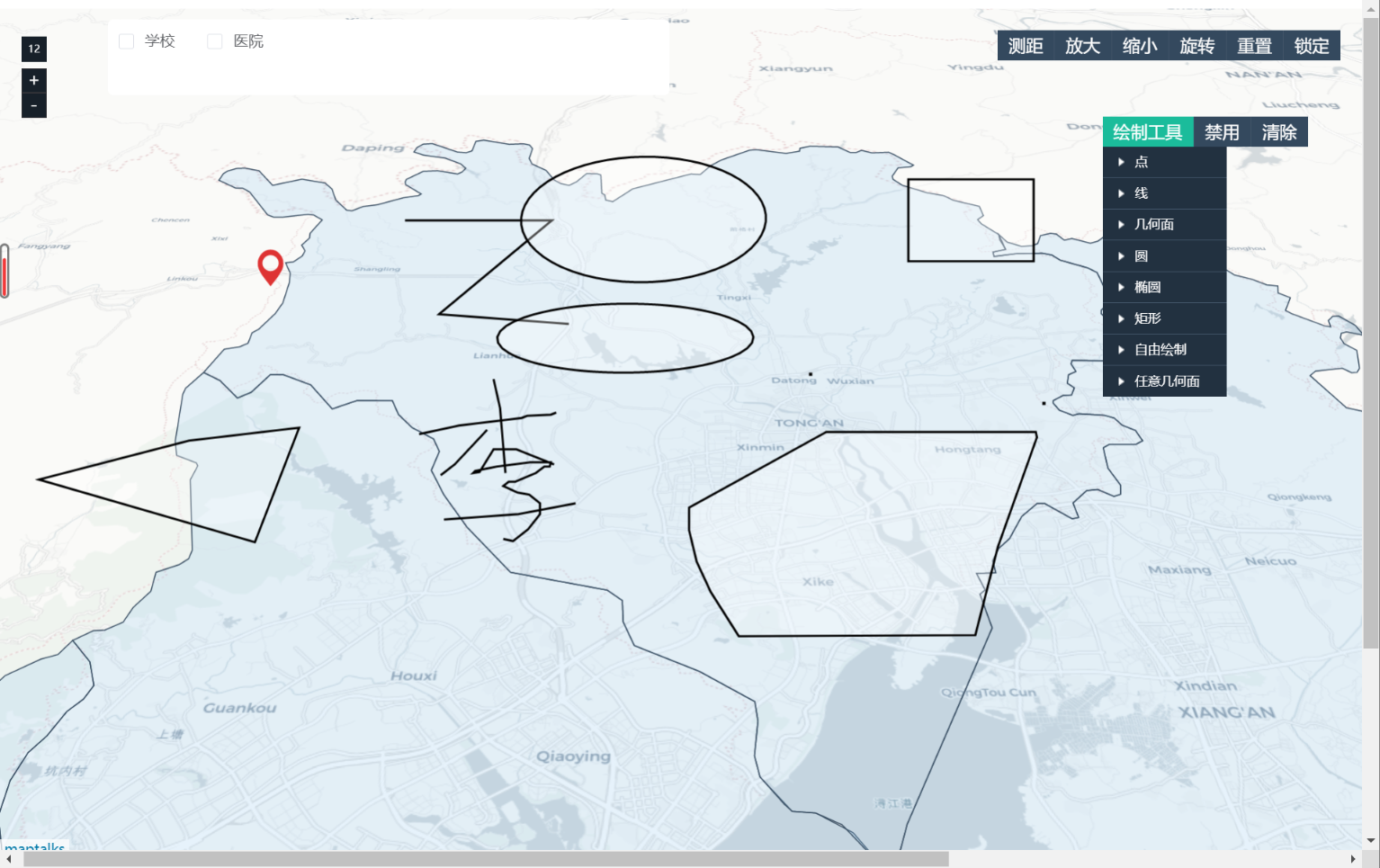The image size is (1380, 868).
Task: Select 线 in the drawing tools menu
Action: [1164, 193]
